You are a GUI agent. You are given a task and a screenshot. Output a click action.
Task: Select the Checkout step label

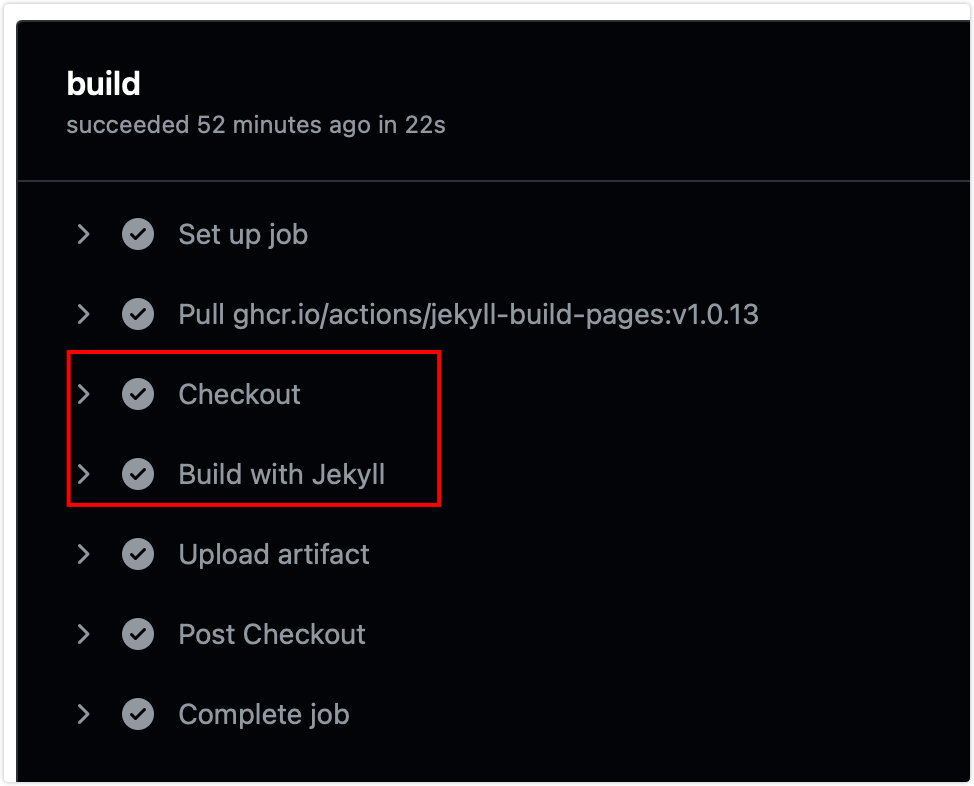pyautogui.click(x=239, y=394)
